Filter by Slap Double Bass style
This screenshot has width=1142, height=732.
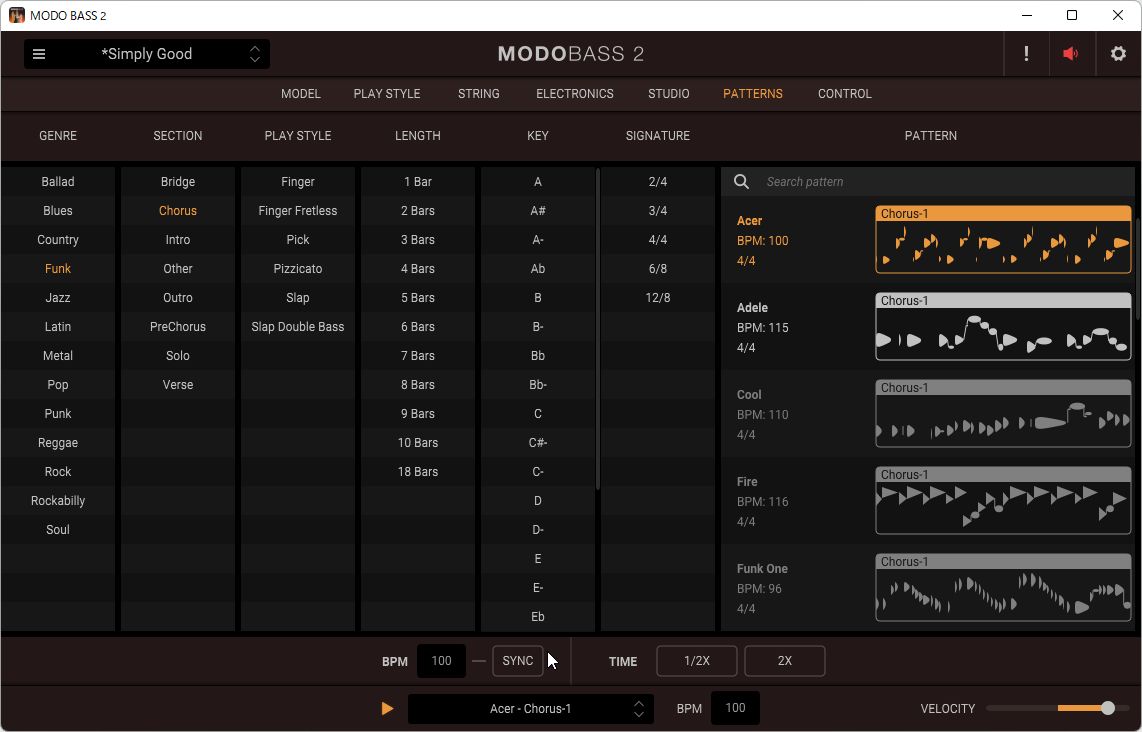point(298,327)
